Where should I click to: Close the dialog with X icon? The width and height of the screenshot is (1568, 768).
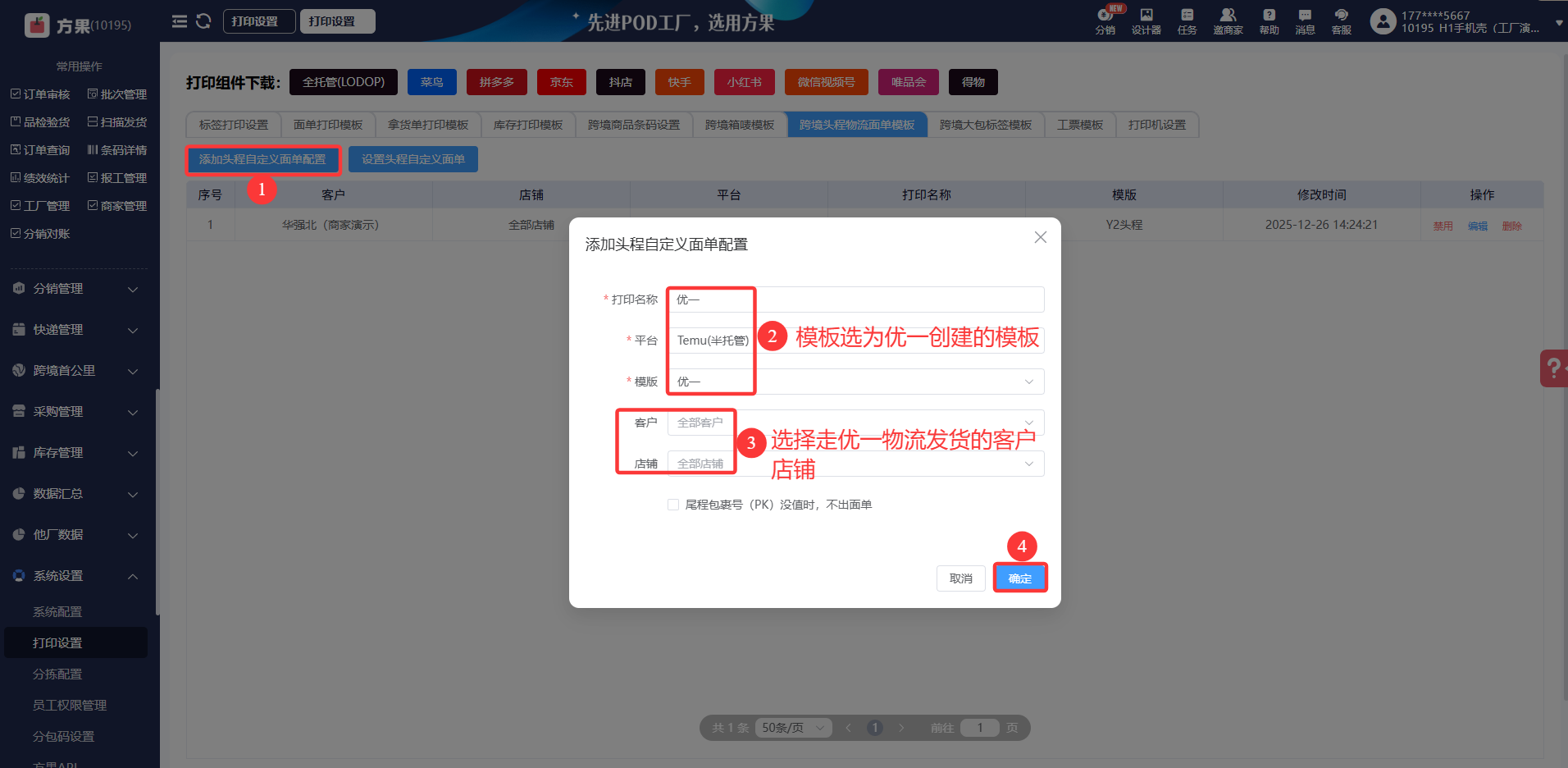click(x=1041, y=237)
